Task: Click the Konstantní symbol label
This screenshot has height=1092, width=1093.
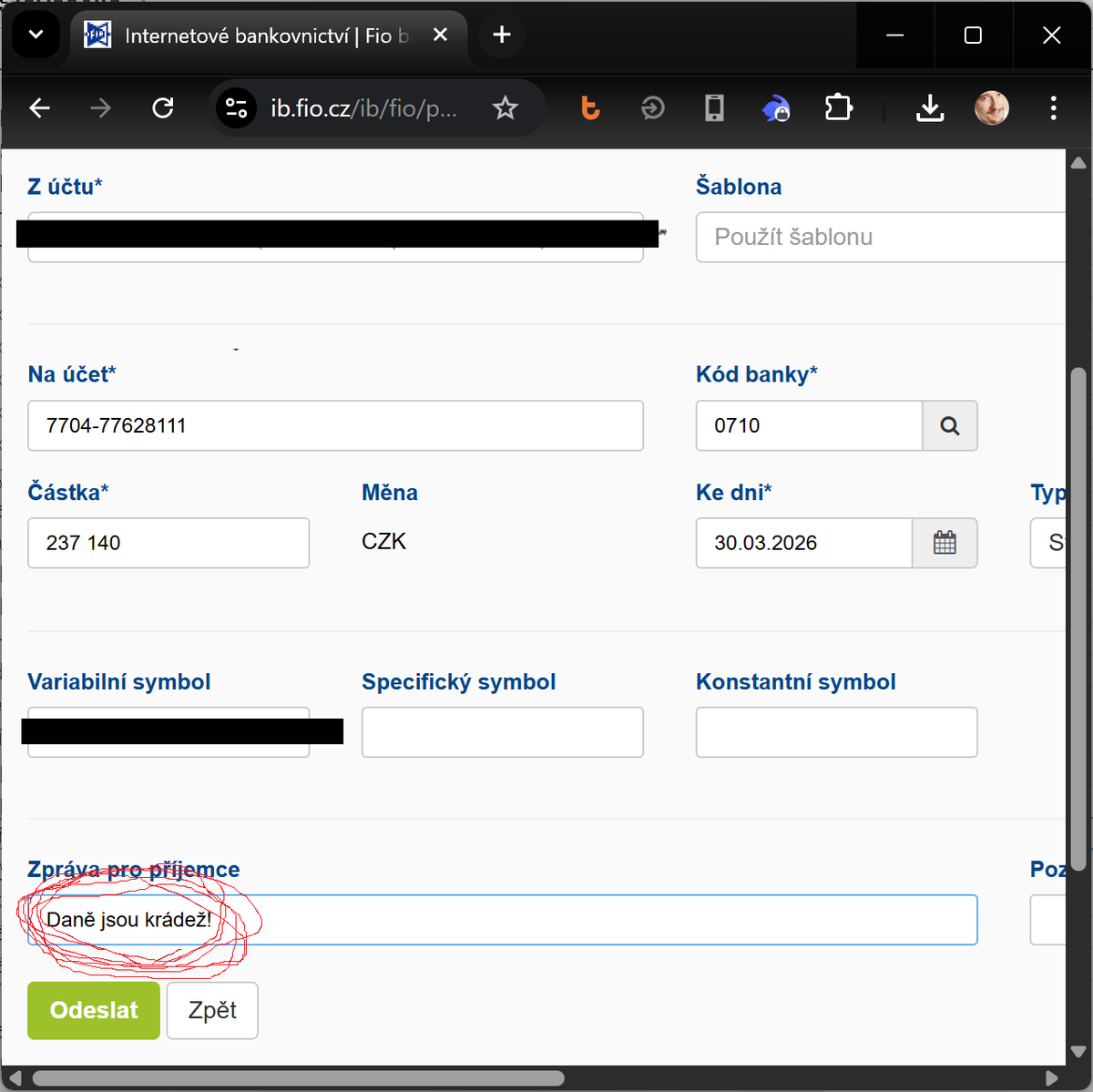Action: pyautogui.click(x=796, y=682)
